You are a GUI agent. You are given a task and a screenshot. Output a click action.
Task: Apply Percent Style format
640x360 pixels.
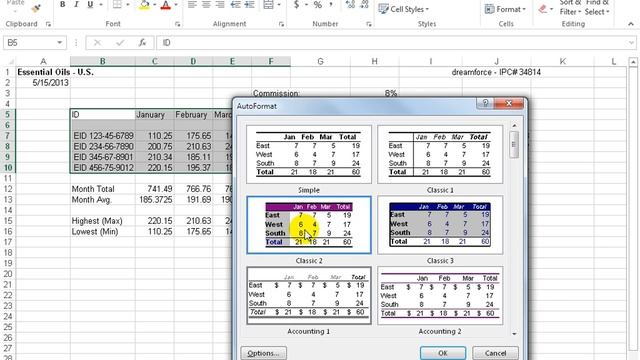click(318, 4)
